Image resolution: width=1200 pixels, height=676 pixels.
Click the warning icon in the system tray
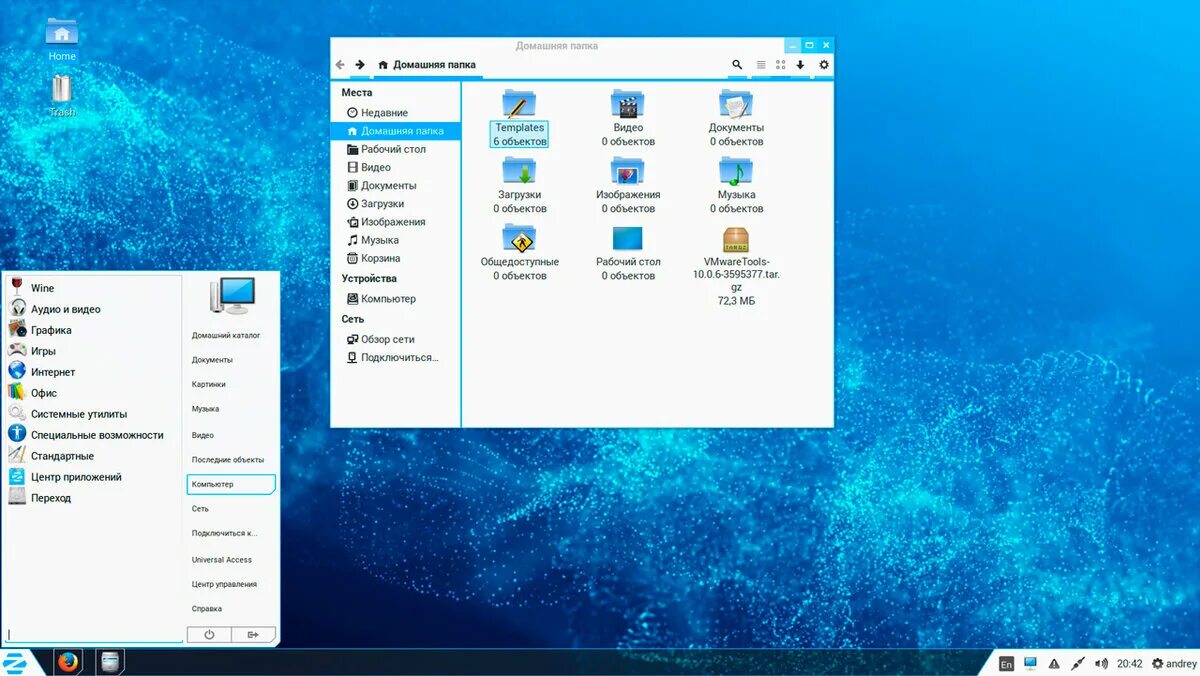pos(1053,662)
